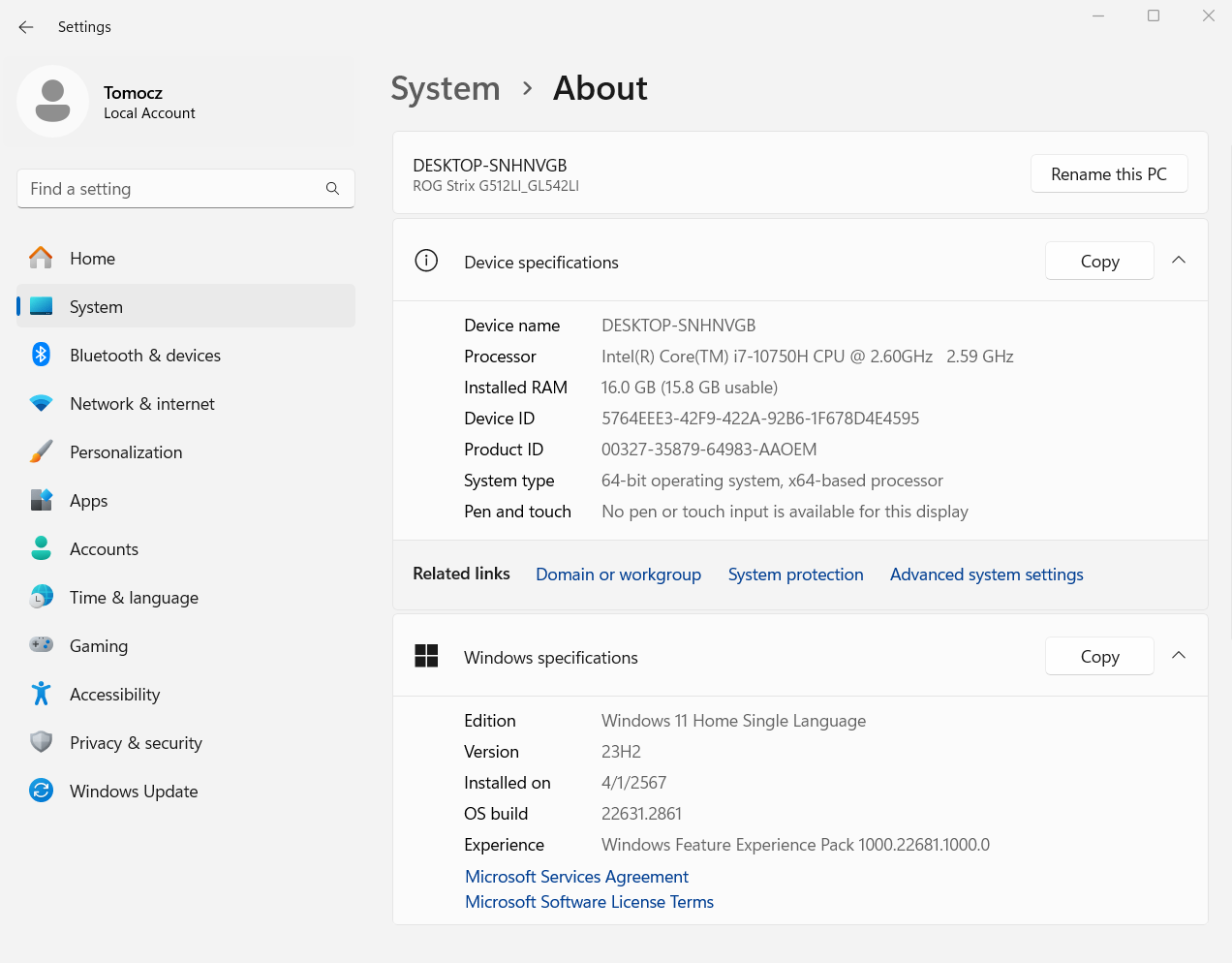Select Apps in the sidebar

[x=186, y=501]
